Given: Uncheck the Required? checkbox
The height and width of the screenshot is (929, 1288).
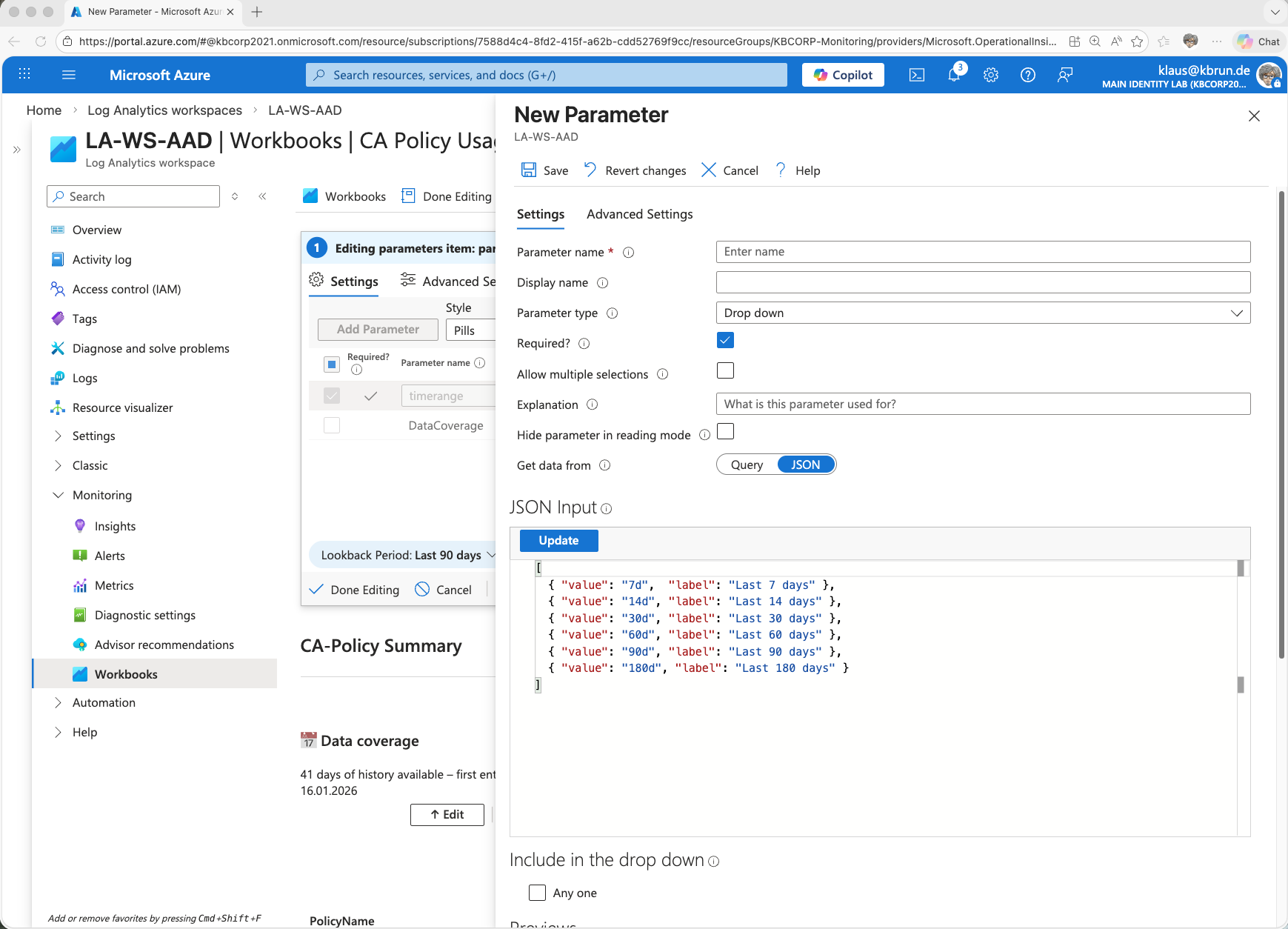Looking at the screenshot, I should click(725, 340).
